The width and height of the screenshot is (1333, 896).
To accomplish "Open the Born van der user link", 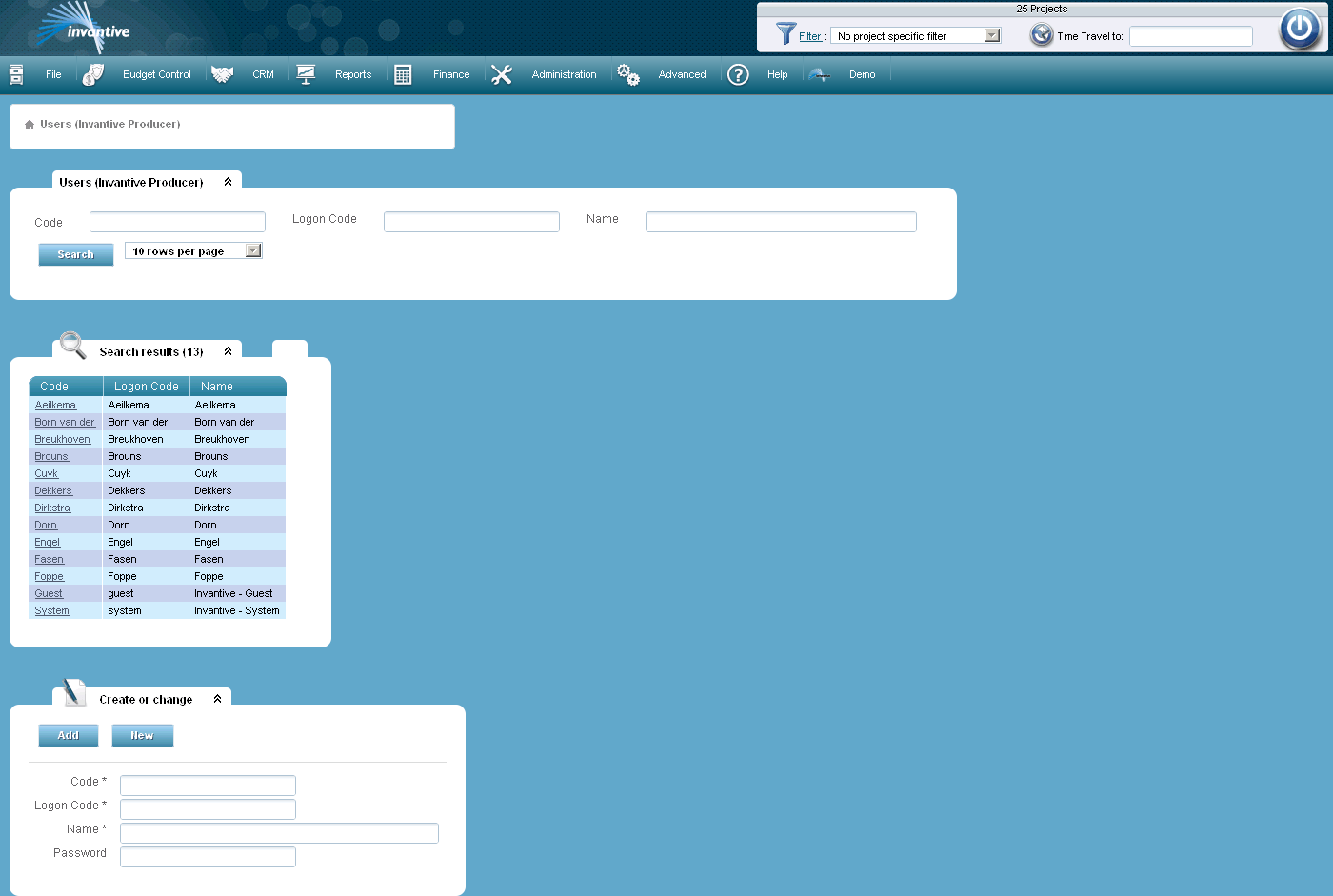I will [65, 422].
